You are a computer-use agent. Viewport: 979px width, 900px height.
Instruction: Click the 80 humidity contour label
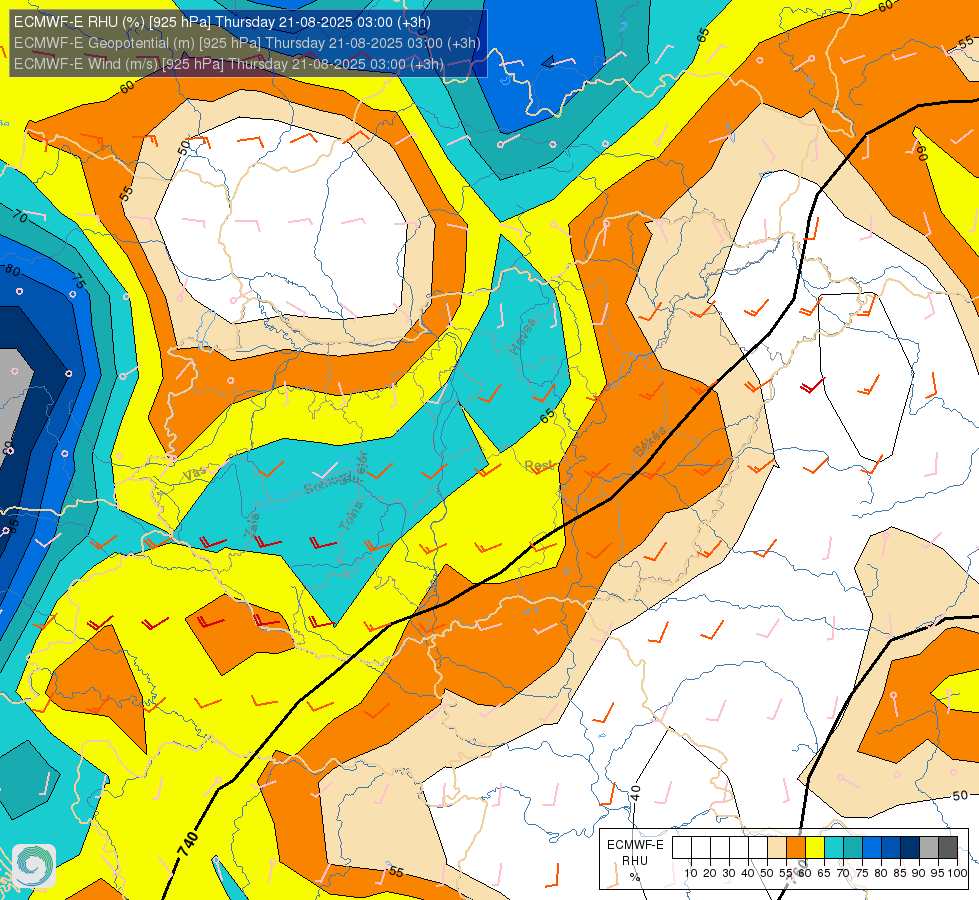pos(12,270)
